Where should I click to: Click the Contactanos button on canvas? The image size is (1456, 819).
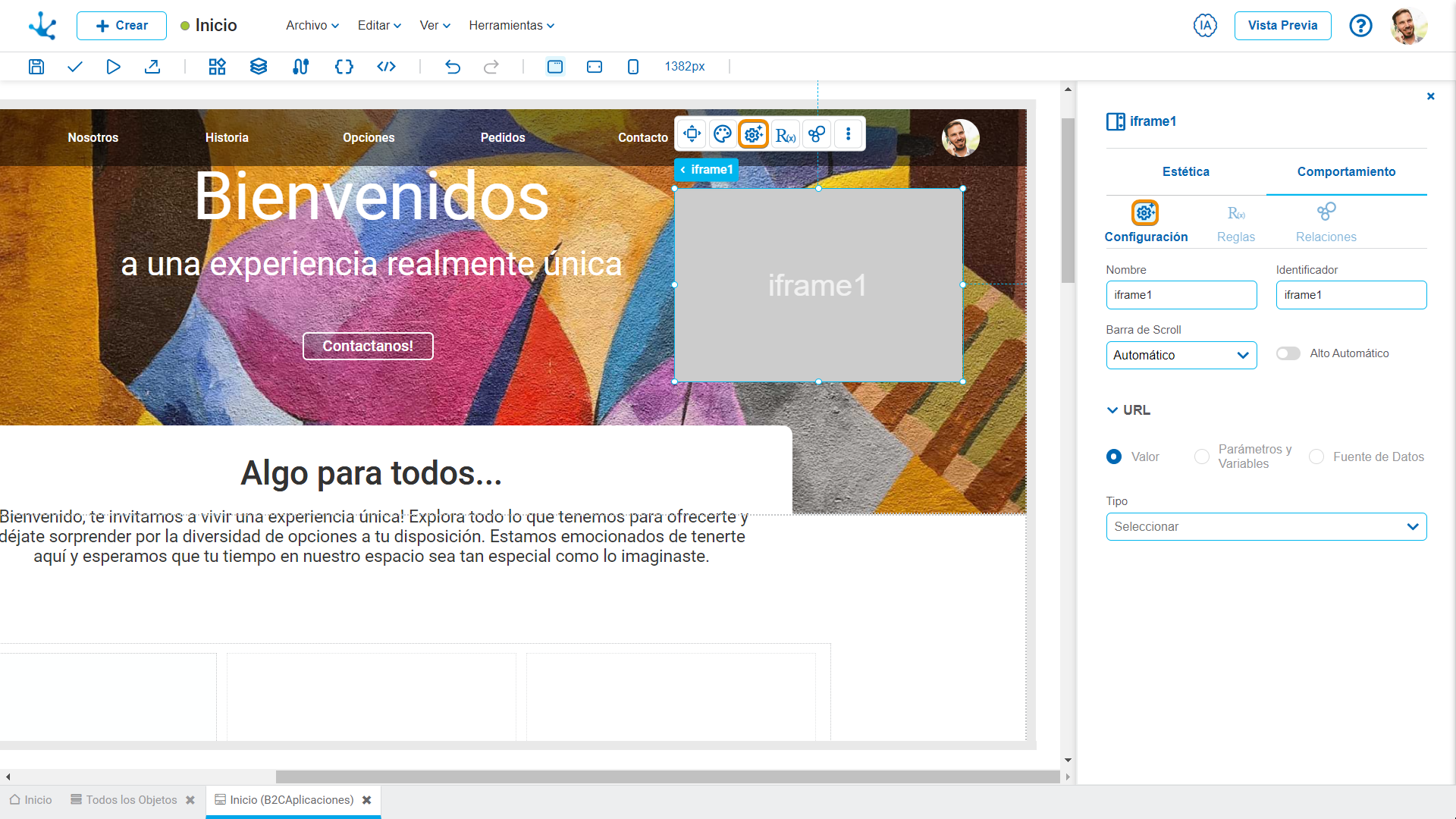[367, 344]
